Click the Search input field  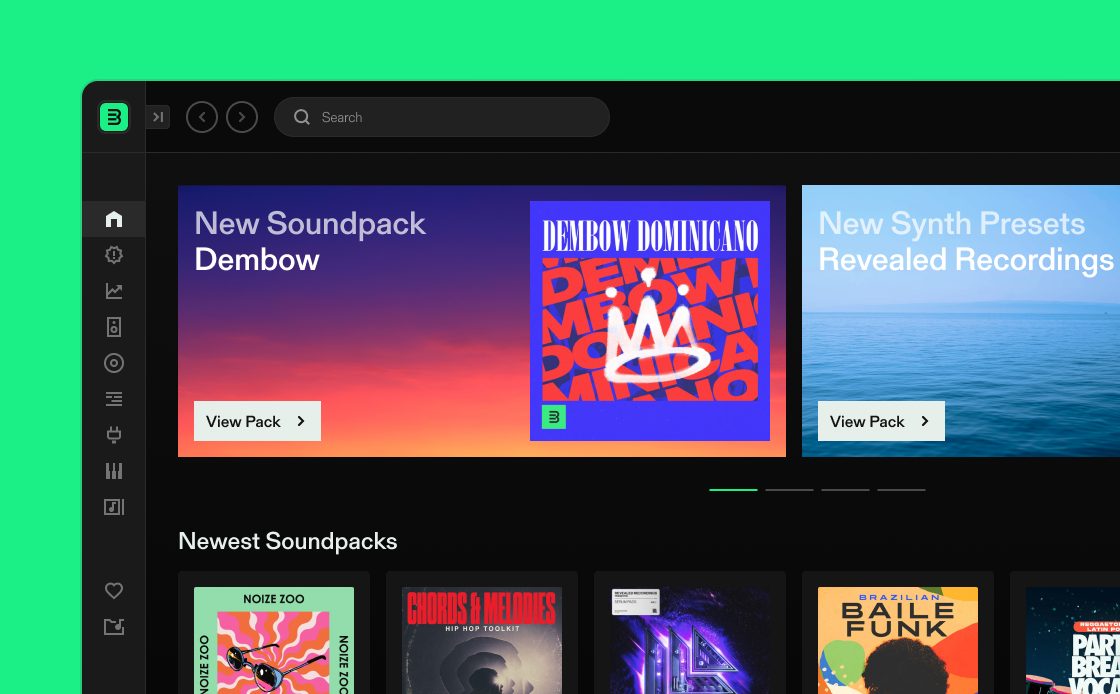(x=450, y=117)
